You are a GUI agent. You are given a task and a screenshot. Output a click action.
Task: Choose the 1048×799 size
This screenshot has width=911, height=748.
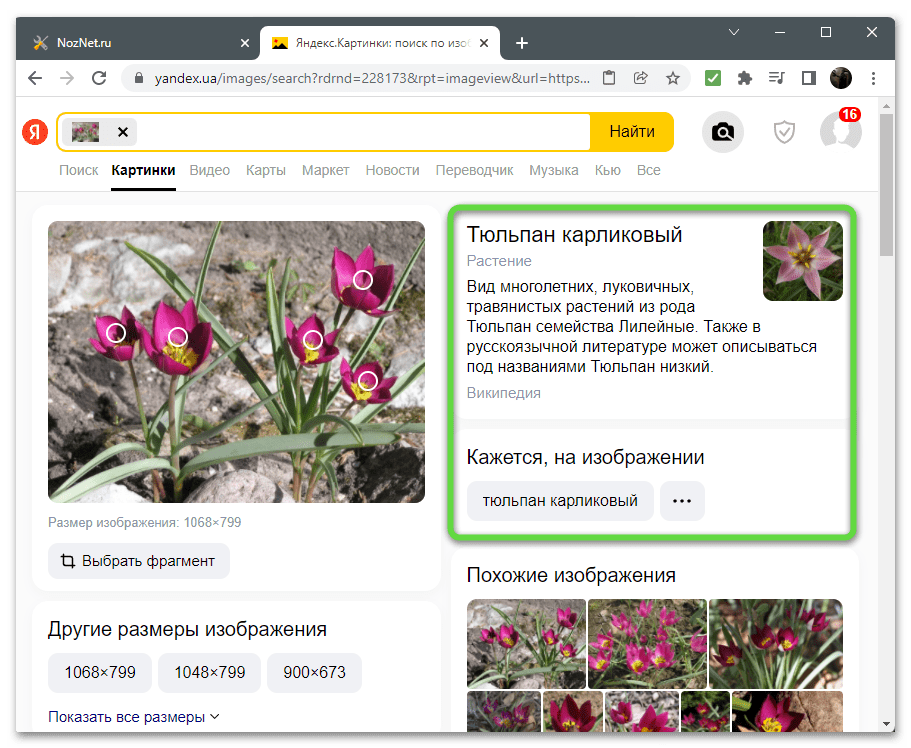[x=210, y=672]
